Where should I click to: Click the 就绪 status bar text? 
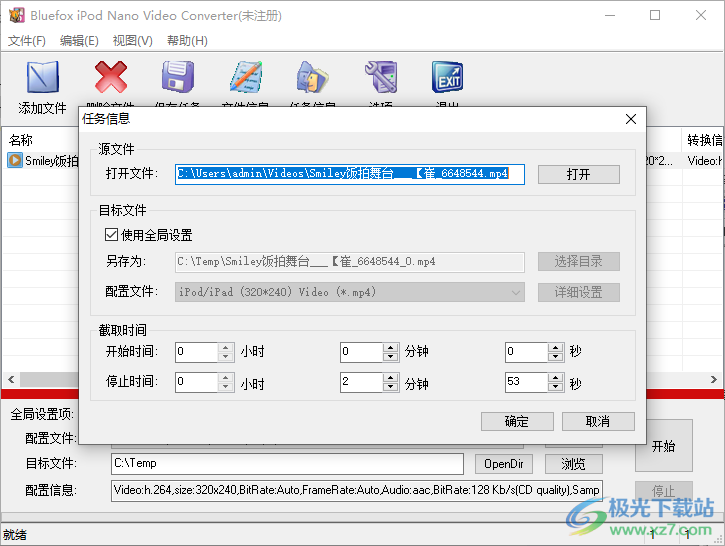tap(15, 535)
